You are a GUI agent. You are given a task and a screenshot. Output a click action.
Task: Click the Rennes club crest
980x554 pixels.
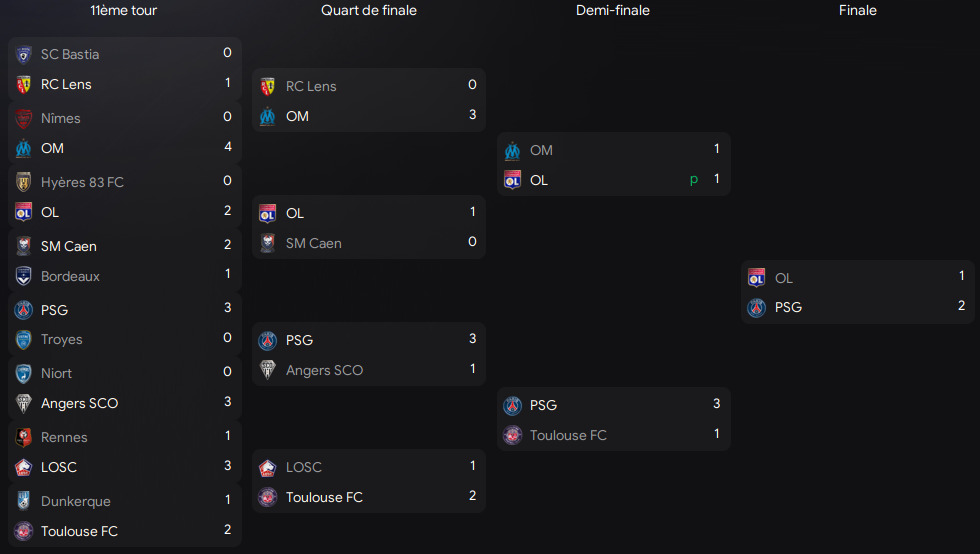coord(24,437)
